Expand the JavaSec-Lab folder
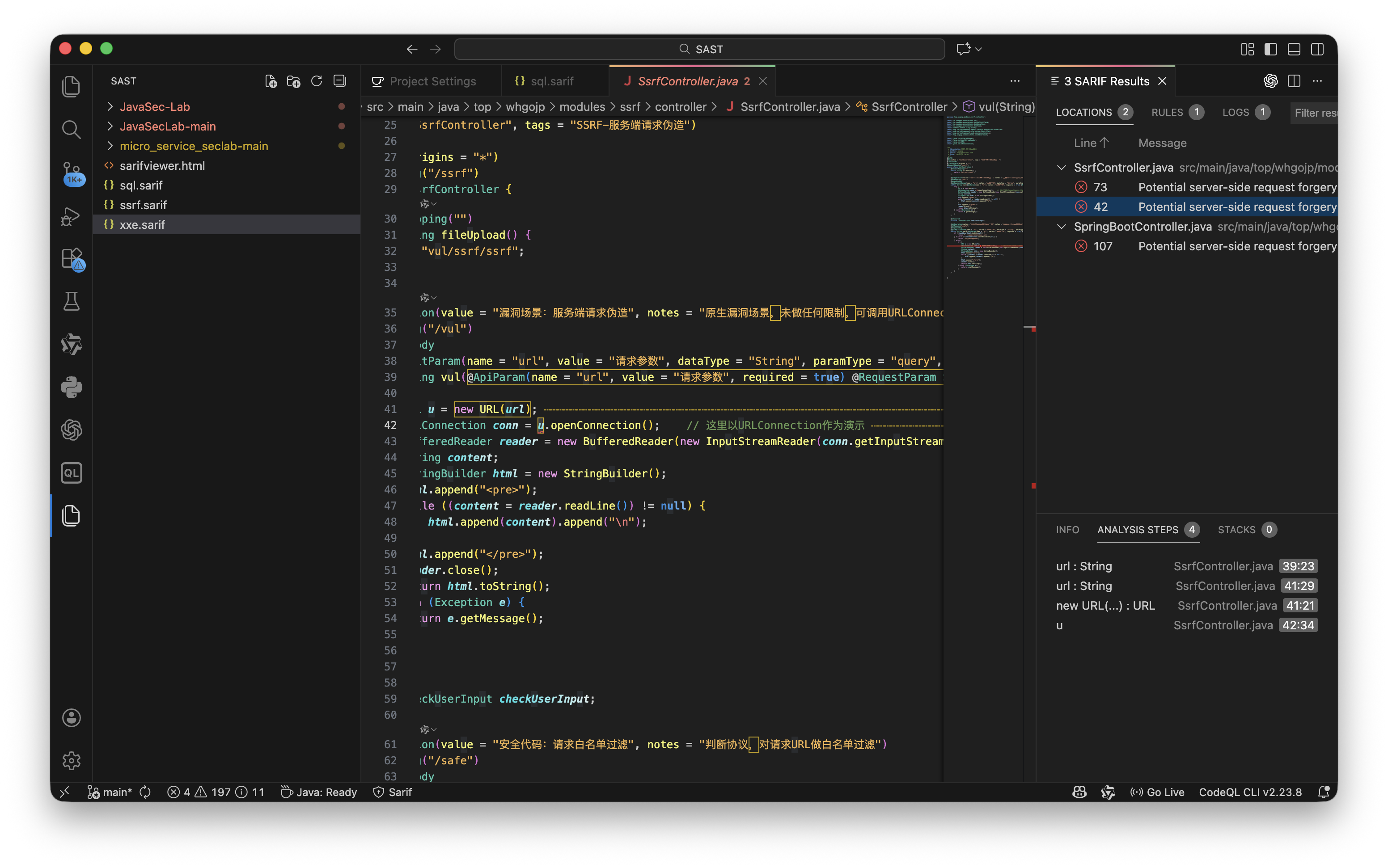Image resolution: width=1388 pixels, height=868 pixels. tap(154, 107)
